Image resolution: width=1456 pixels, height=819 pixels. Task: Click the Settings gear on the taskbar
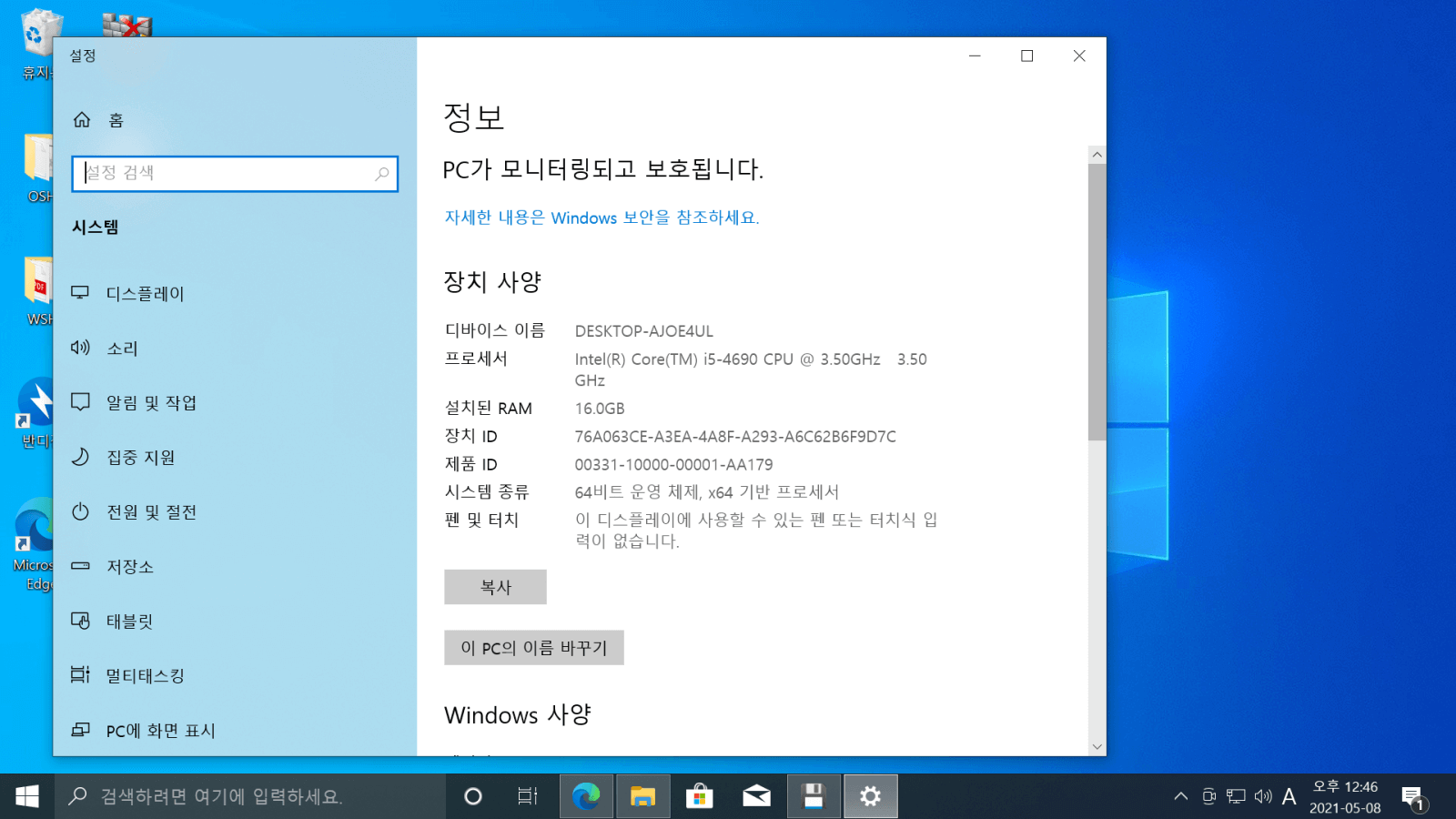[x=871, y=796]
